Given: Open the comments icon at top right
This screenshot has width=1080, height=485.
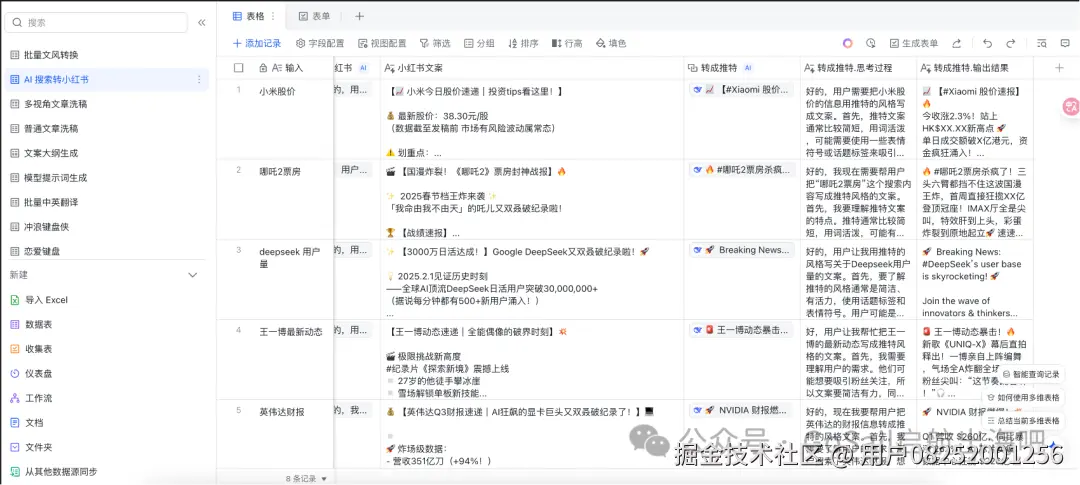Looking at the screenshot, I should tap(1065, 43).
